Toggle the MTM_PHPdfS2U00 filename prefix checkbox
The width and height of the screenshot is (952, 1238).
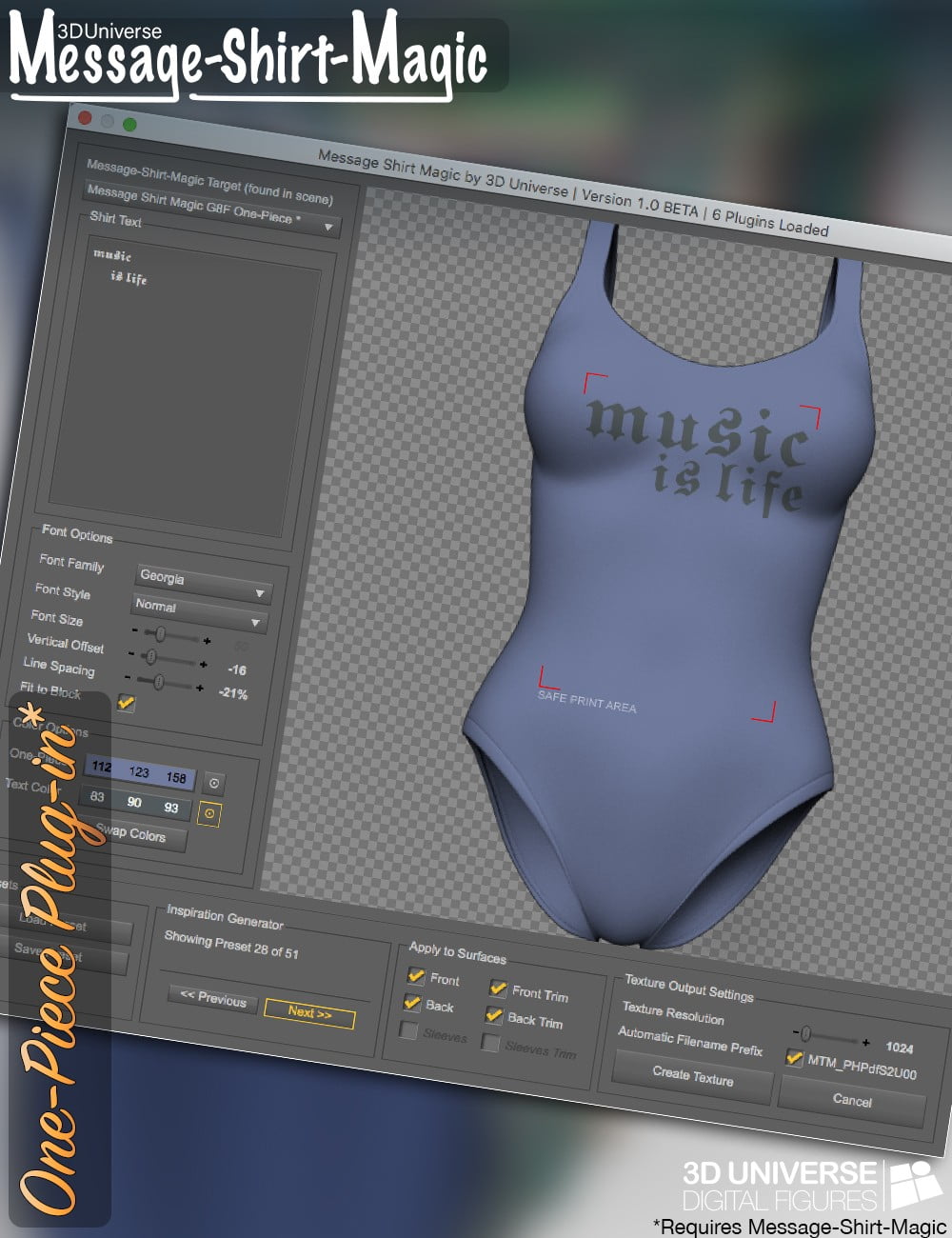[x=794, y=1059]
